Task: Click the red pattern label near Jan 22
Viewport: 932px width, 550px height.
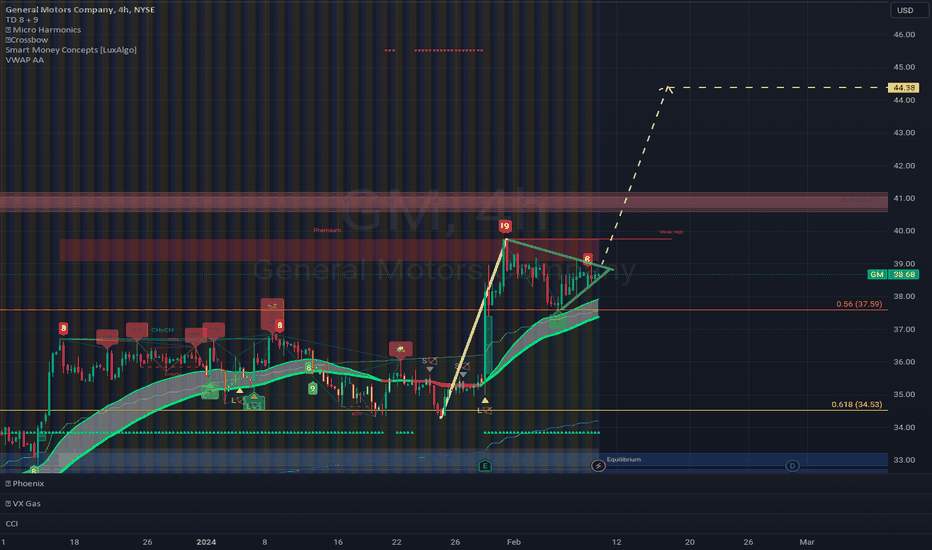Action: pyautogui.click(x=401, y=349)
